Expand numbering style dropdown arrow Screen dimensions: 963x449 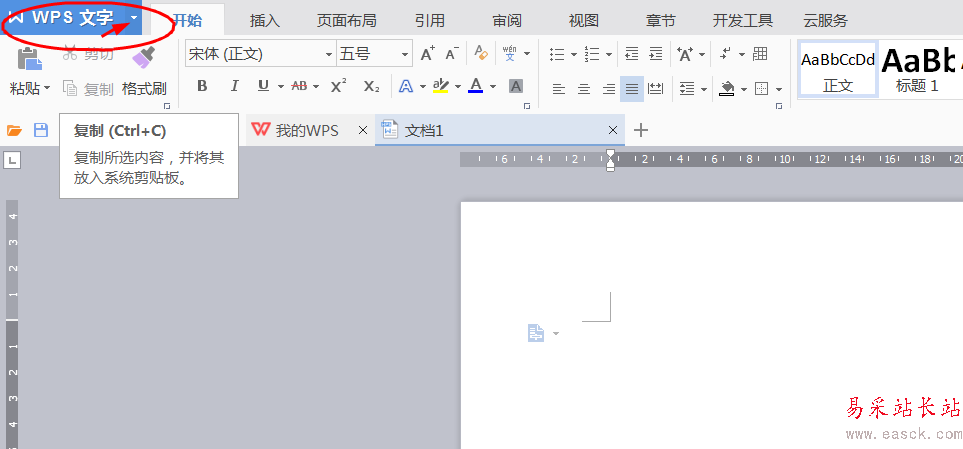pos(609,55)
